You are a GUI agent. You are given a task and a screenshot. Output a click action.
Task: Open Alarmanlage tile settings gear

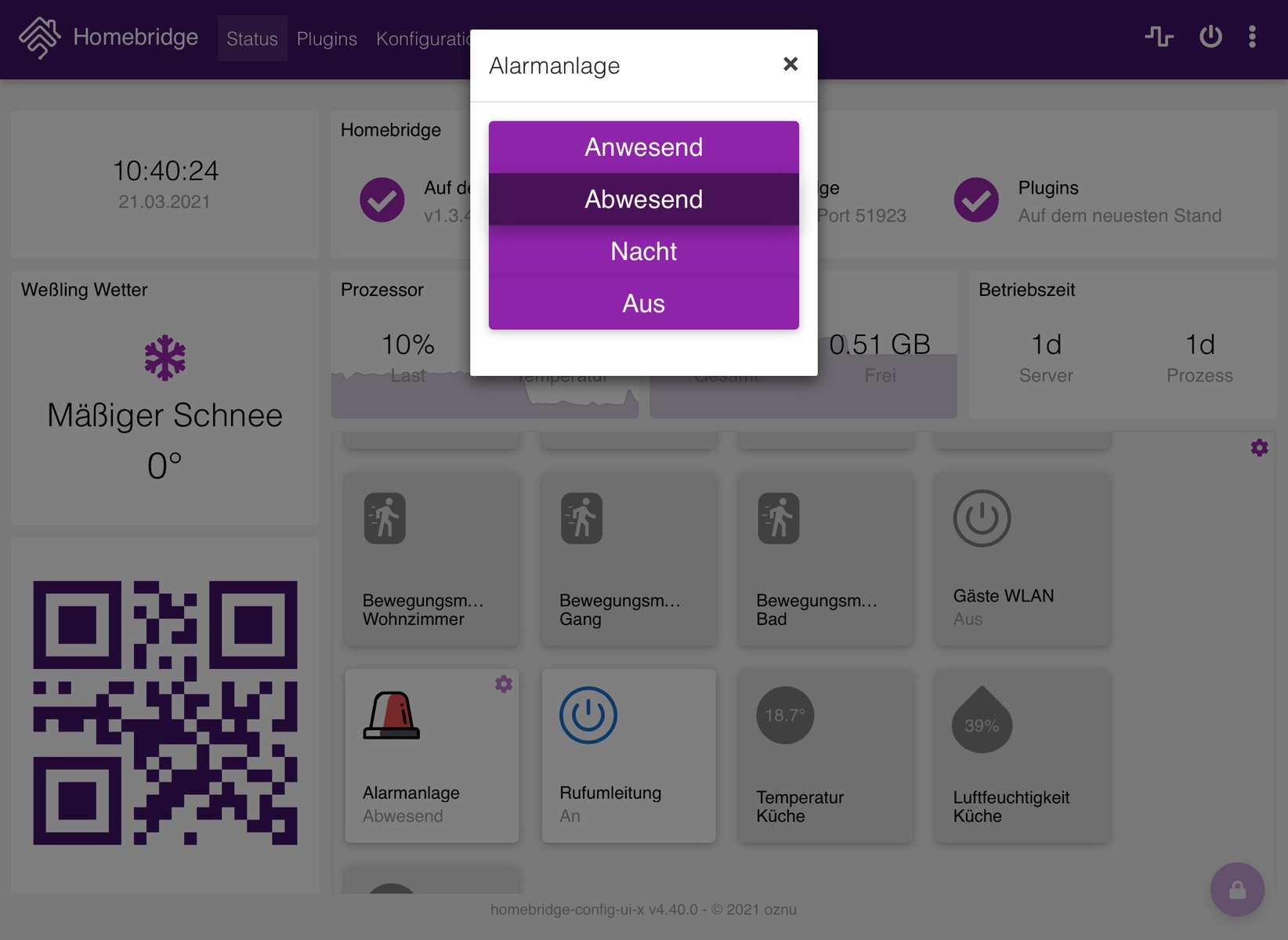[504, 684]
